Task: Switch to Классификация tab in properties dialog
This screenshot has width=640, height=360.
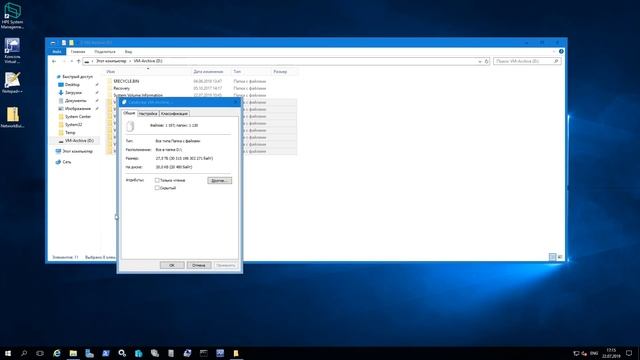Action: coord(174,113)
